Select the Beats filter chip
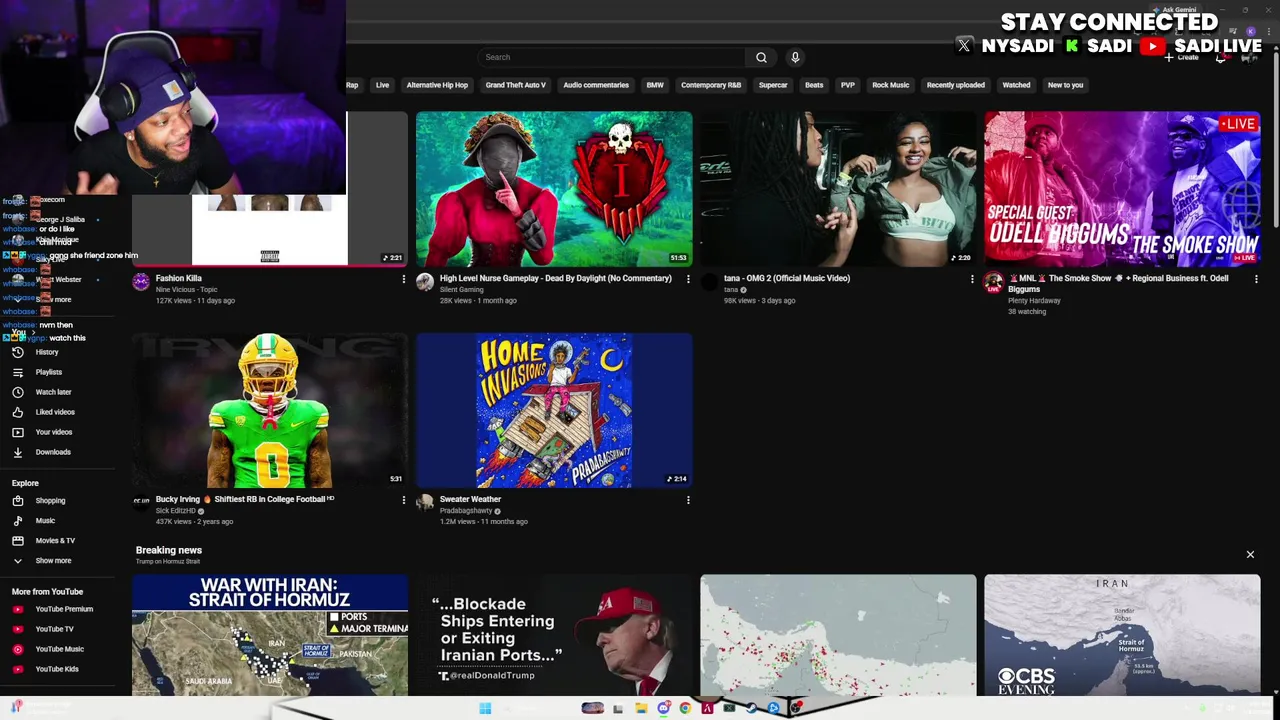The width and height of the screenshot is (1280, 720). click(x=814, y=85)
